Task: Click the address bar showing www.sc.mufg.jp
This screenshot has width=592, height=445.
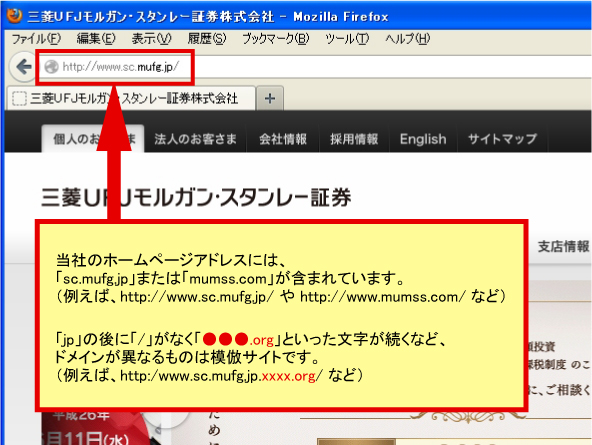Action: point(315,67)
